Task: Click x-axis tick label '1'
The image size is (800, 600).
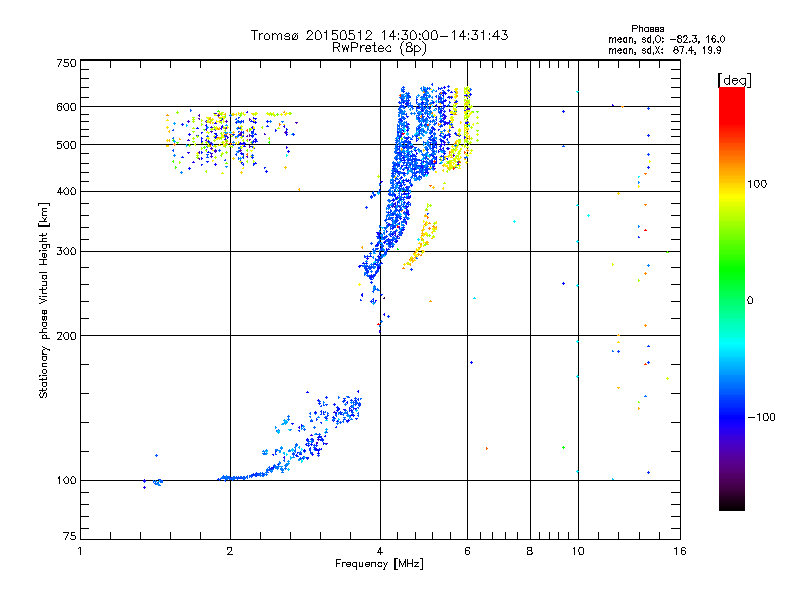Action: pyautogui.click(x=80, y=551)
